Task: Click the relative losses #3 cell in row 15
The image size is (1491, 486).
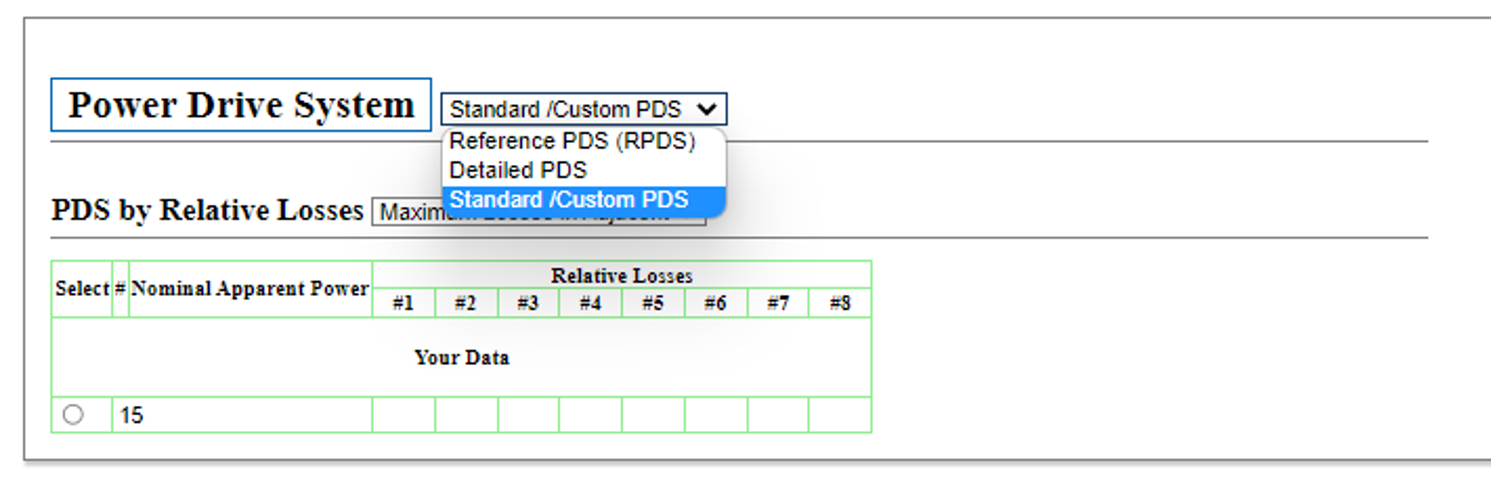Action: tap(528, 415)
